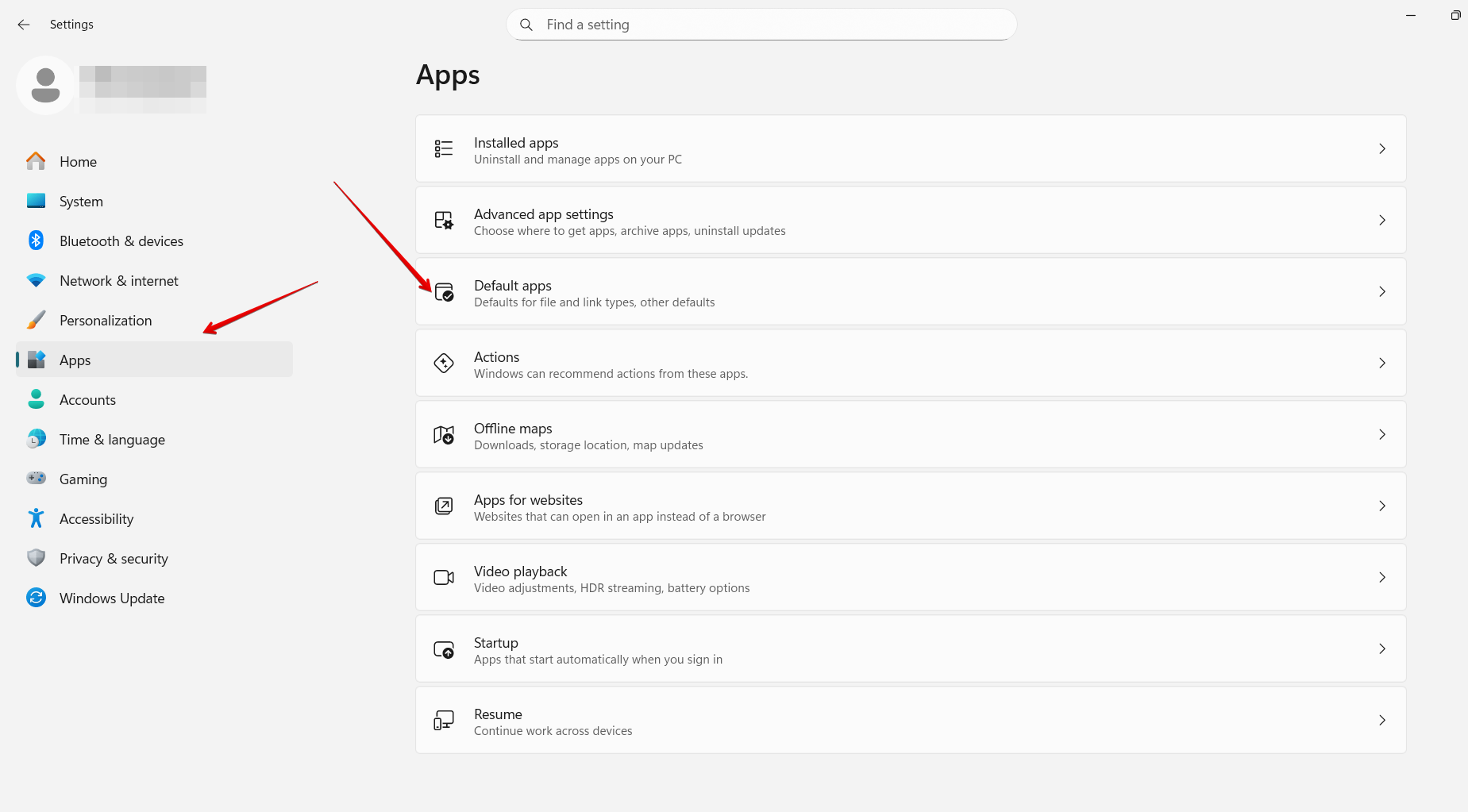Viewport: 1468px width, 812px height.
Task: Click the Find a setting search box
Action: 761,25
